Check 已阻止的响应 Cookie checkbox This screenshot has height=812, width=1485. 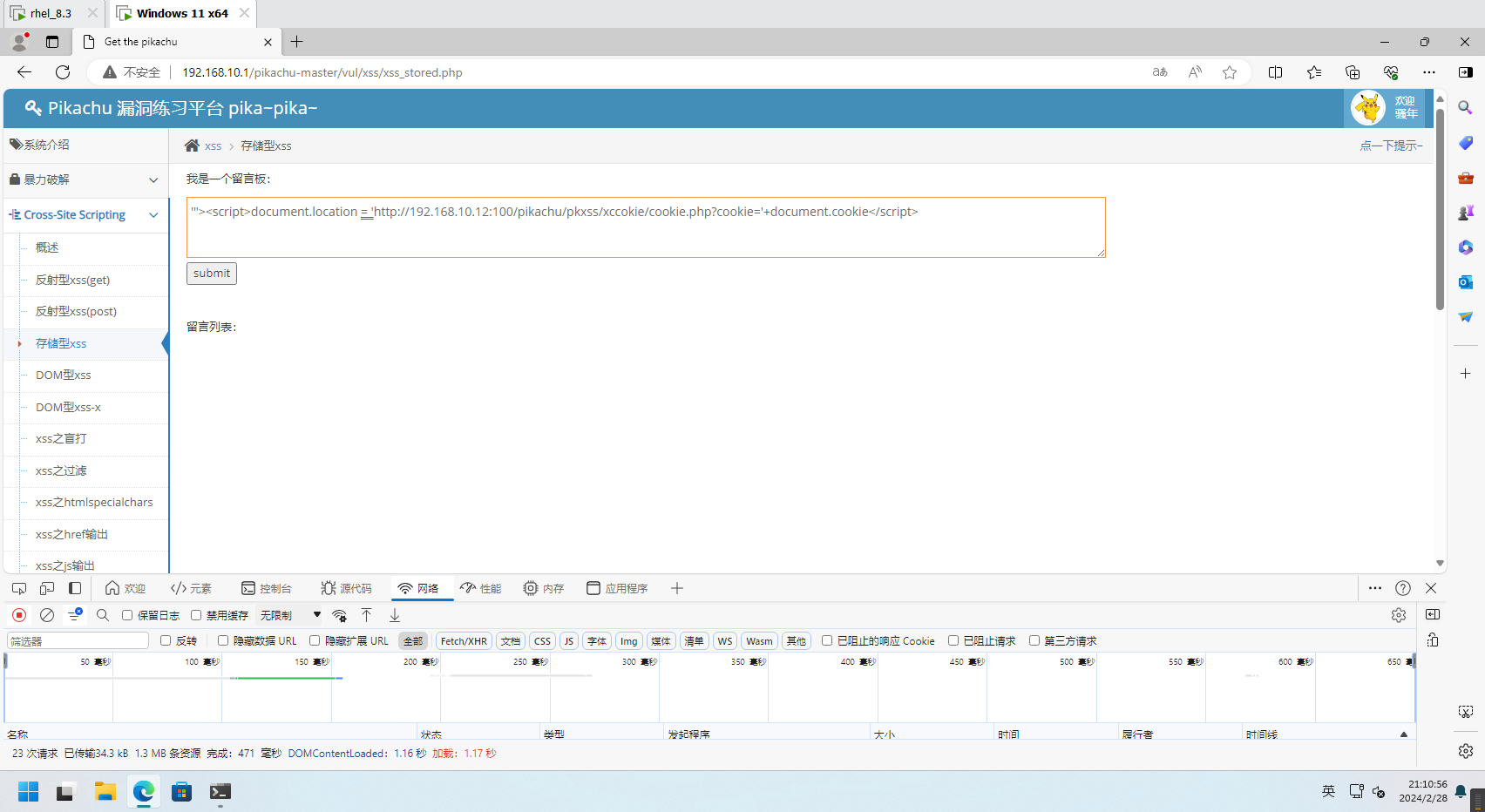coord(827,640)
